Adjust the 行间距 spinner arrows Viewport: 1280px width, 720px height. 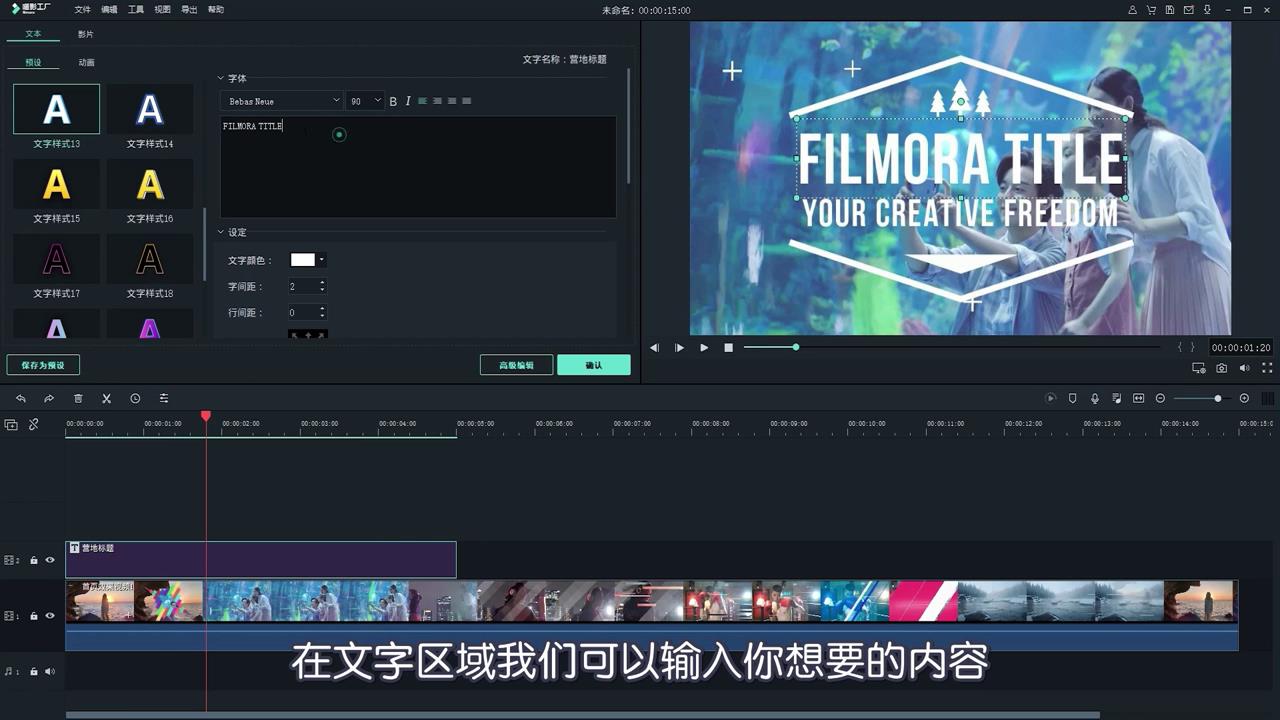(322, 313)
